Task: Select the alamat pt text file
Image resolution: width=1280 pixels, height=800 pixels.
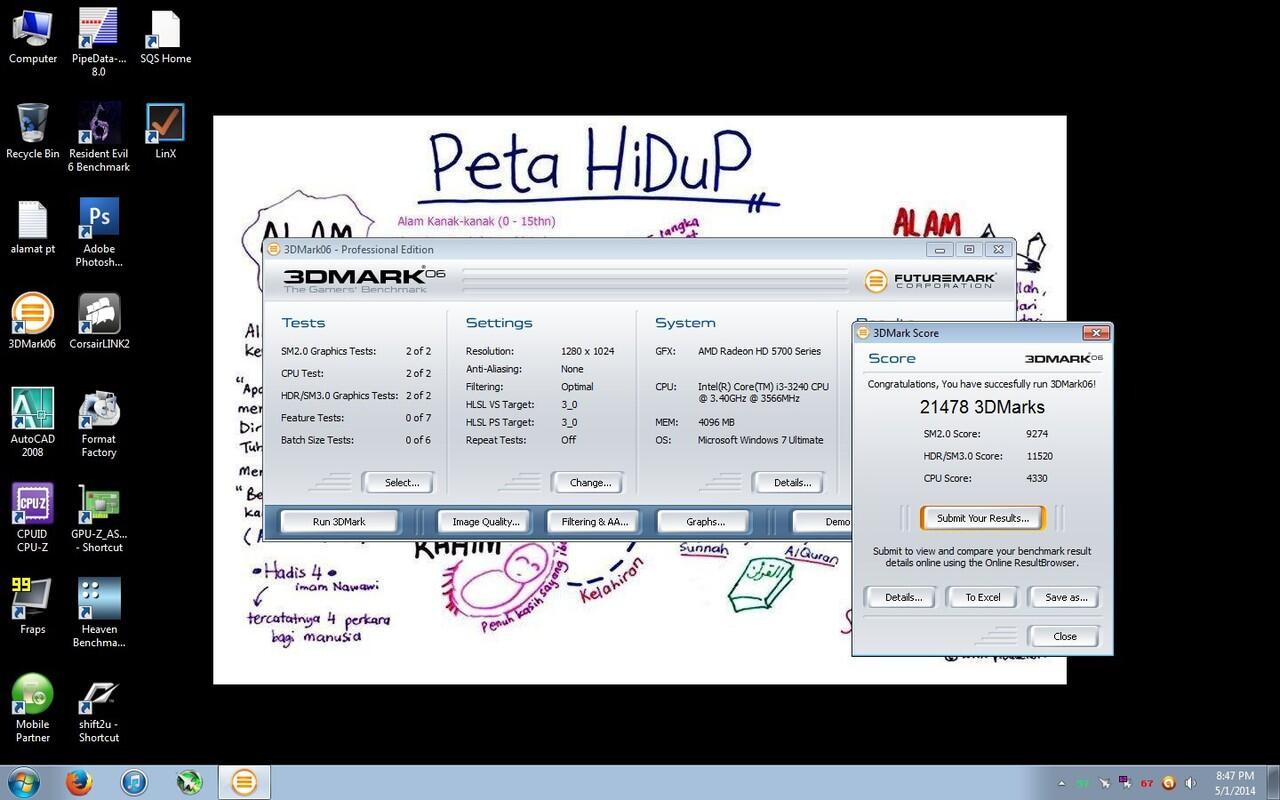Action: pos(32,226)
